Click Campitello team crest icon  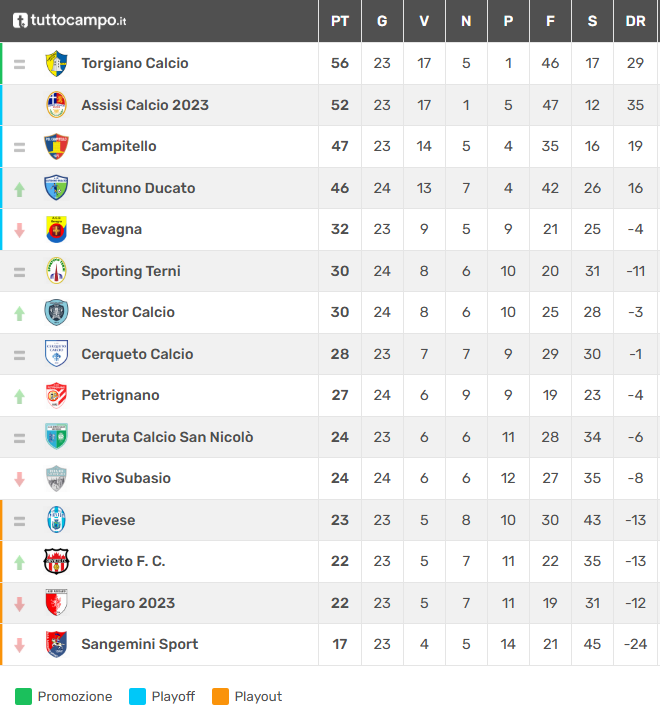pyautogui.click(x=56, y=146)
